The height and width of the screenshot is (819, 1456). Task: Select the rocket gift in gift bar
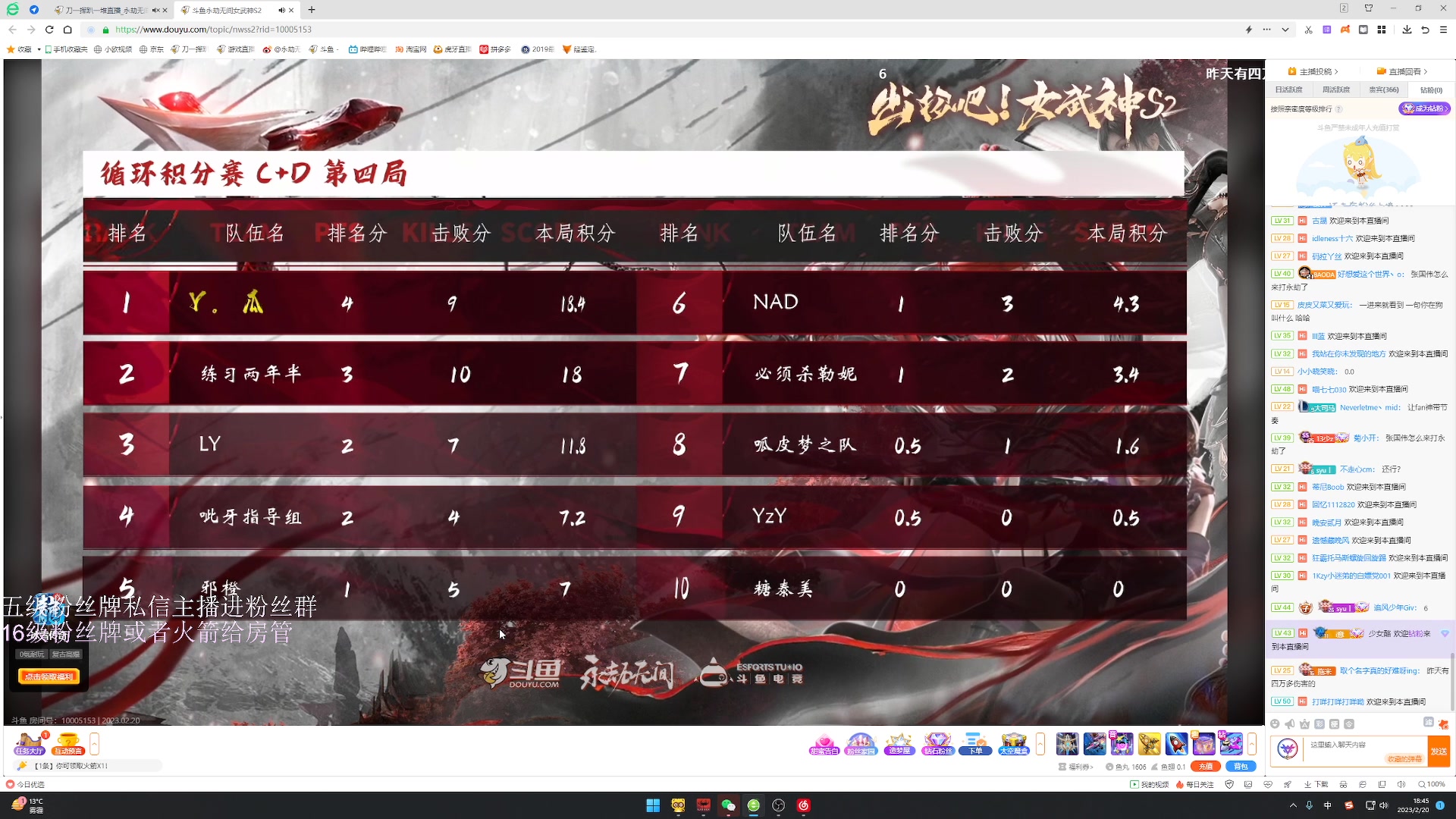click(x=1175, y=744)
